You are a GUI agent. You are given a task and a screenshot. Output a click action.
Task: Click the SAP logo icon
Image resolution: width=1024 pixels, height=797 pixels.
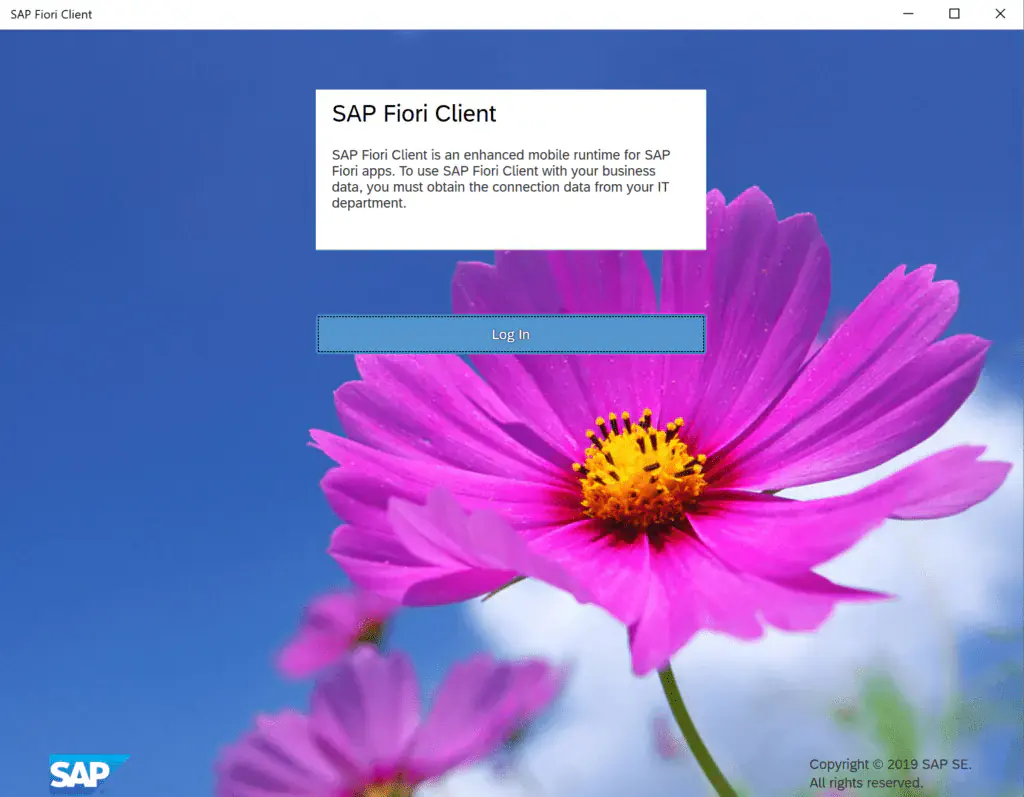pos(89,774)
